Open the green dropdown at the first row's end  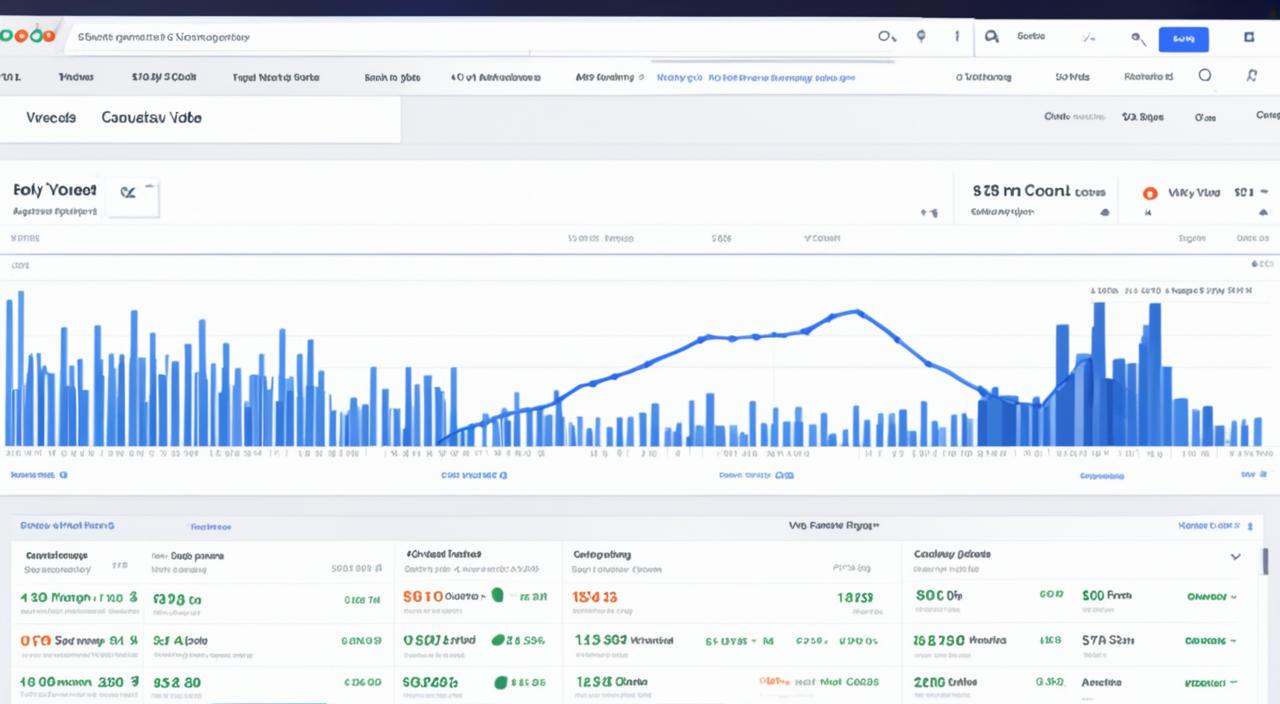click(x=1211, y=596)
